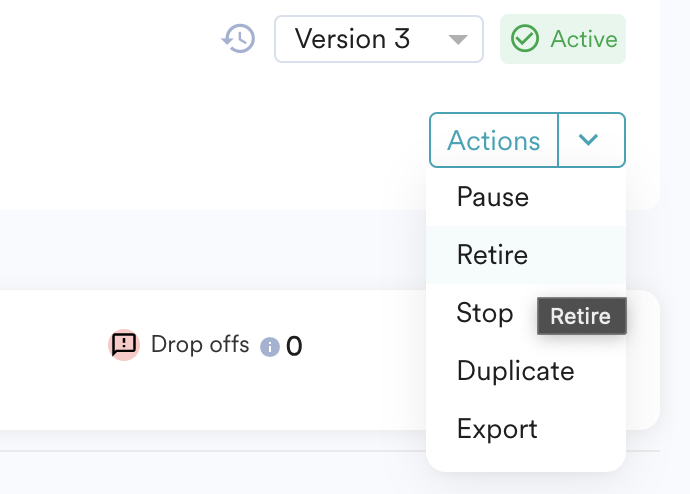690x494 pixels.
Task: Click the Active status text
Action: [x=584, y=40]
